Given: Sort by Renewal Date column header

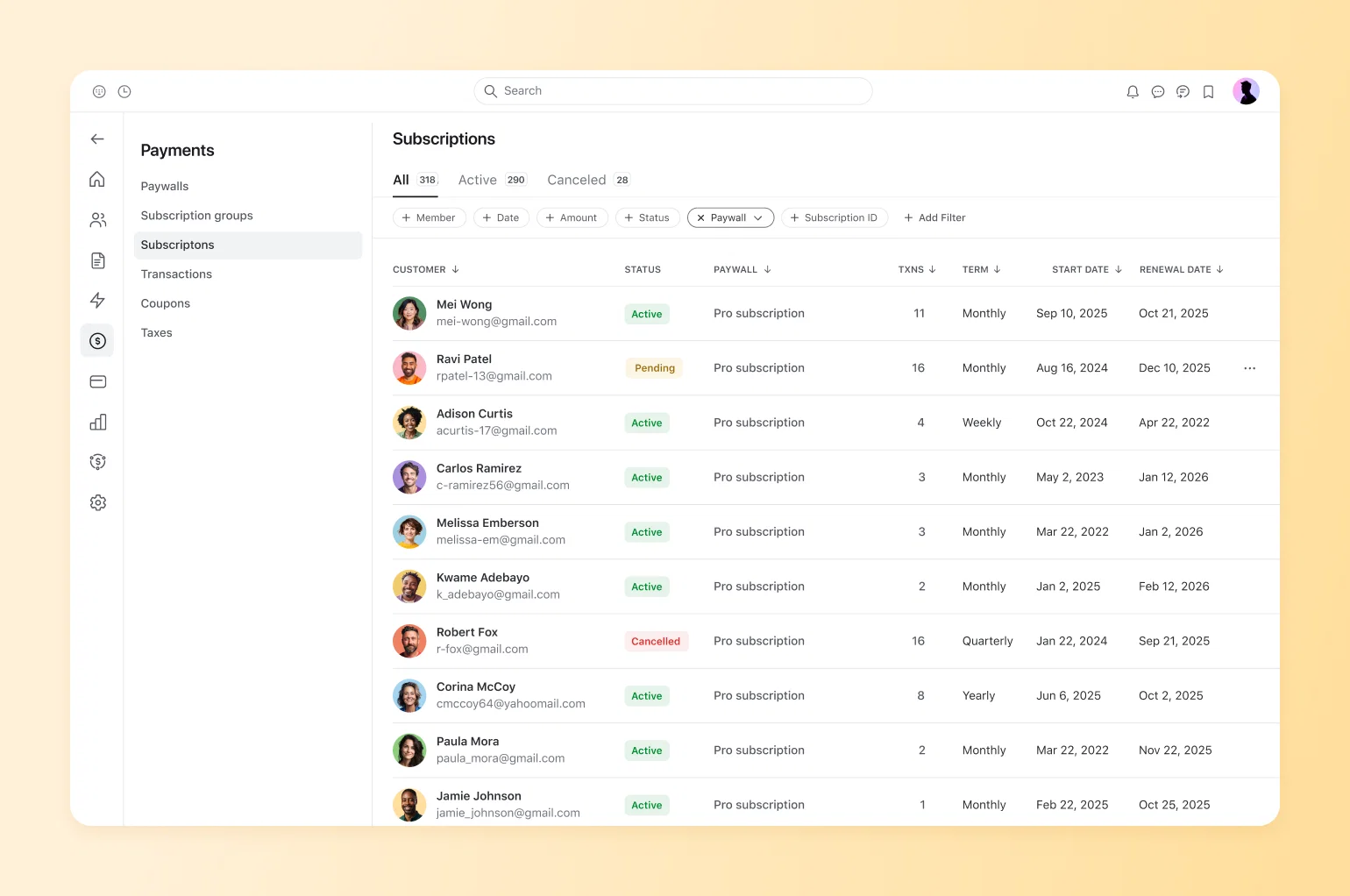Looking at the screenshot, I should click(x=1181, y=269).
